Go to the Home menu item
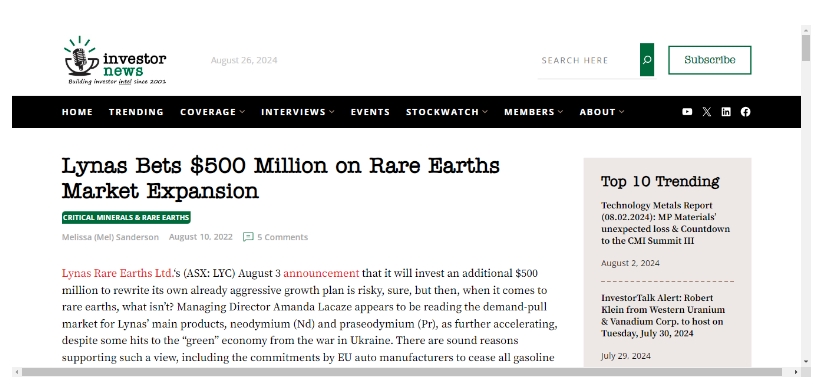Image resolution: width=830 pixels, height=391 pixels. pos(77,112)
